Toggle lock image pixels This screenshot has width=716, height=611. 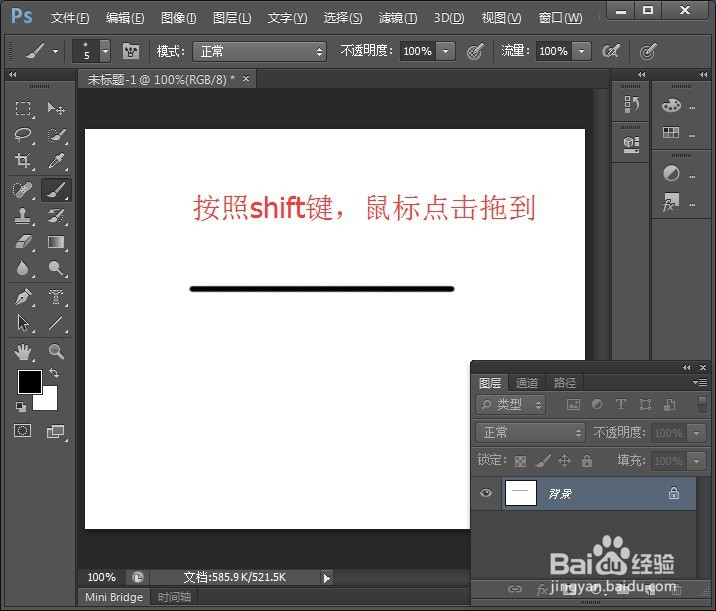pos(543,461)
